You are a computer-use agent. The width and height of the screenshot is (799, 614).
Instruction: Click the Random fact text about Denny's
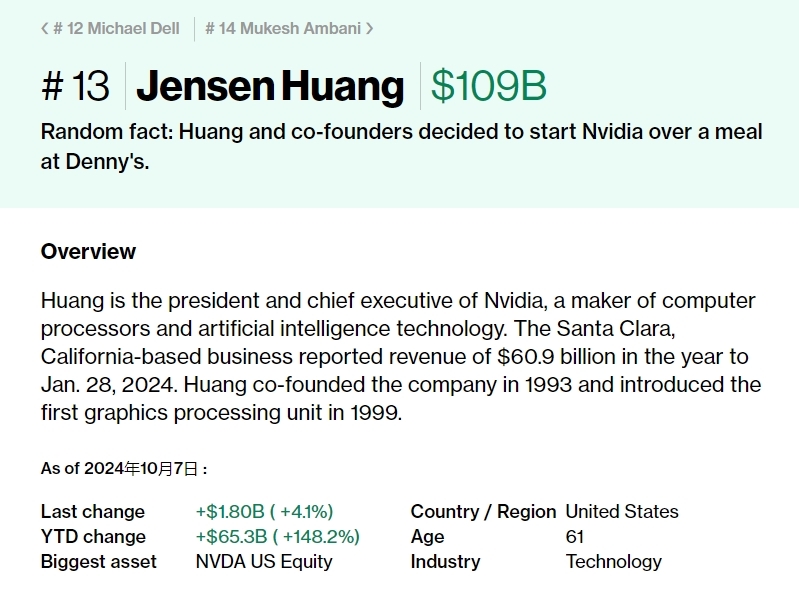pyautogui.click(x=402, y=147)
